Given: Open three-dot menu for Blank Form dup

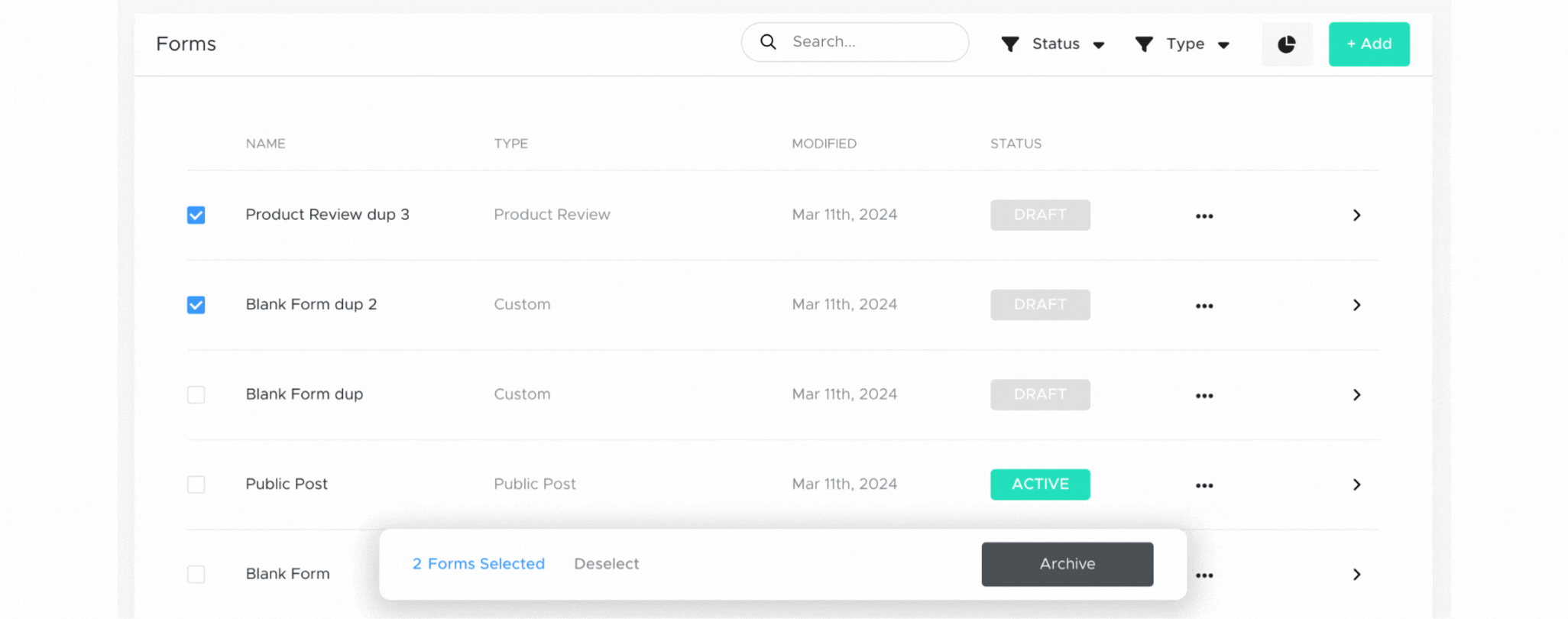Looking at the screenshot, I should (1204, 396).
